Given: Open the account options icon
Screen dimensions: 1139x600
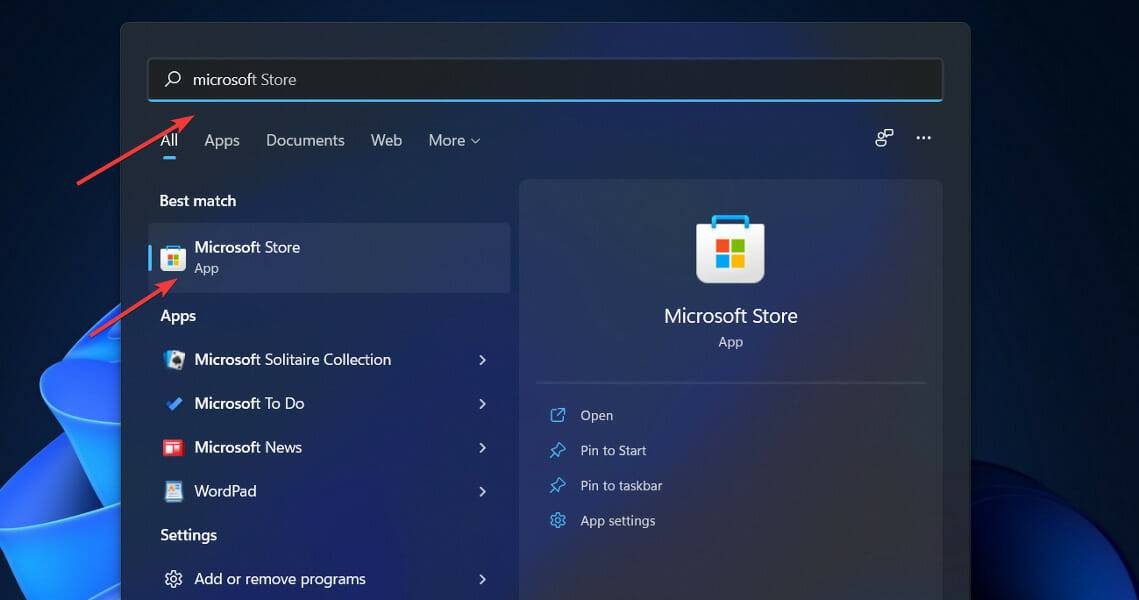Looking at the screenshot, I should pos(883,139).
